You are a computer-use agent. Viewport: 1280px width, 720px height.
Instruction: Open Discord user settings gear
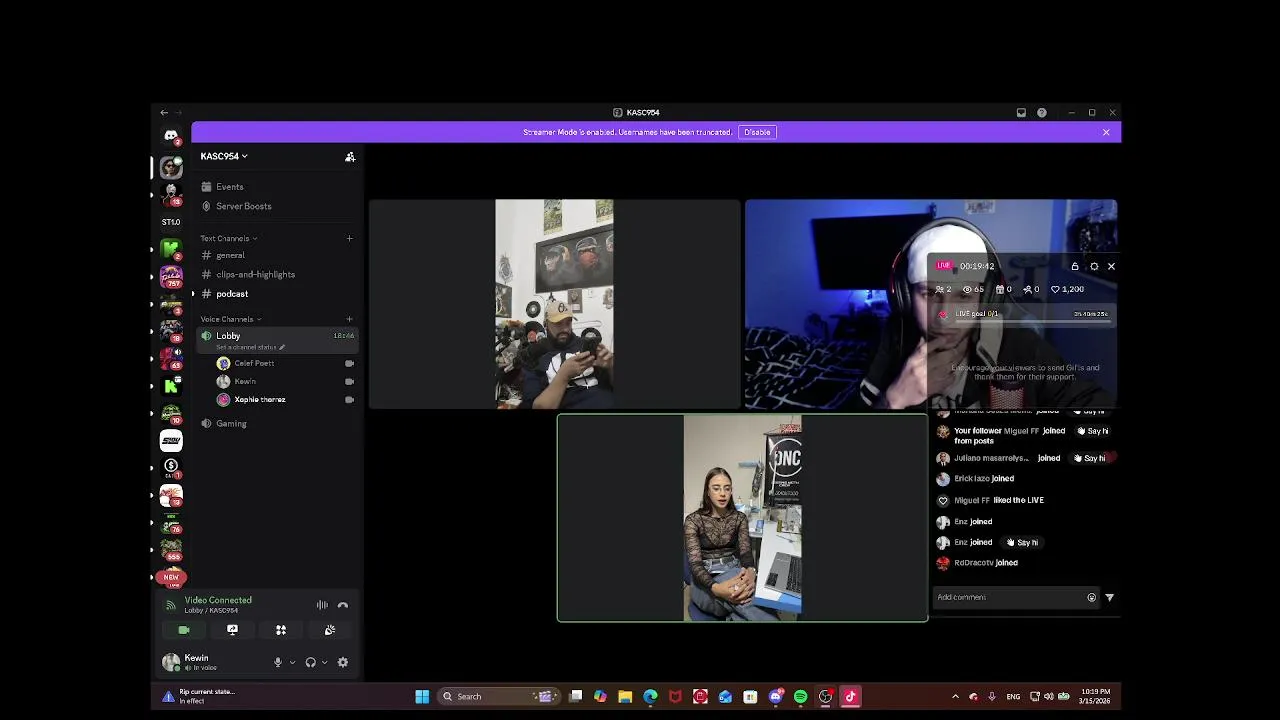pos(343,662)
